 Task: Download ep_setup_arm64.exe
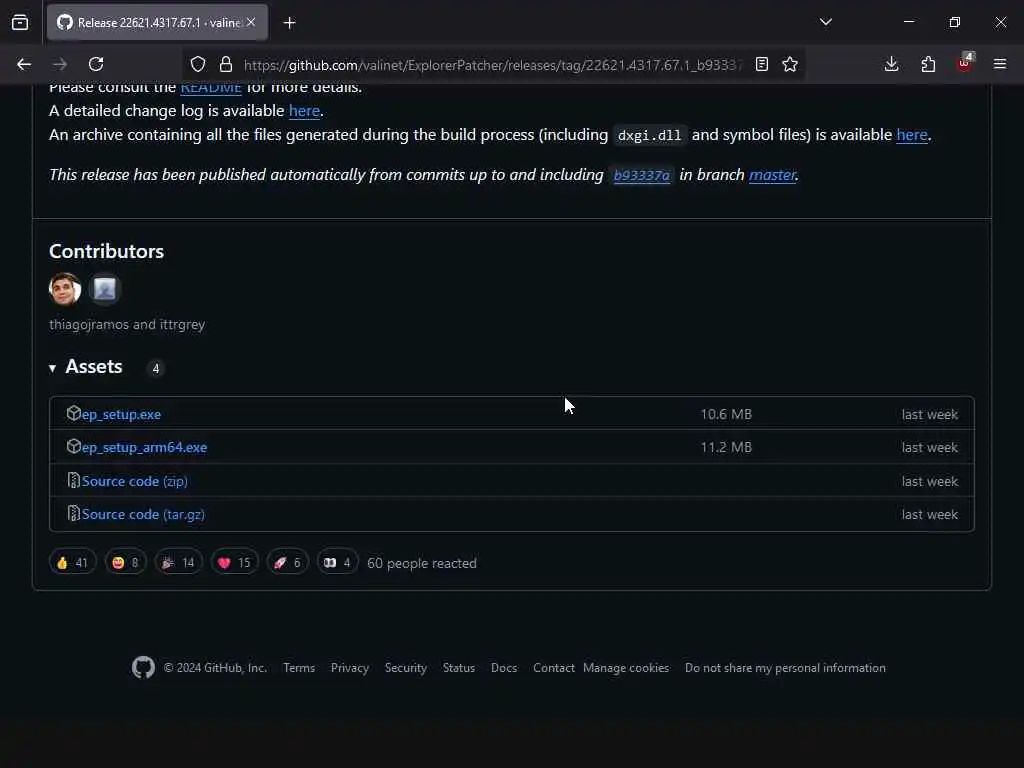tap(144, 447)
